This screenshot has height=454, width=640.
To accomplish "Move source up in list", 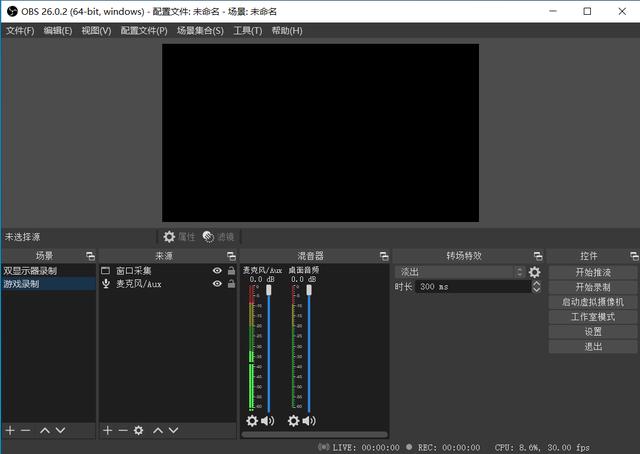I will [x=158, y=430].
